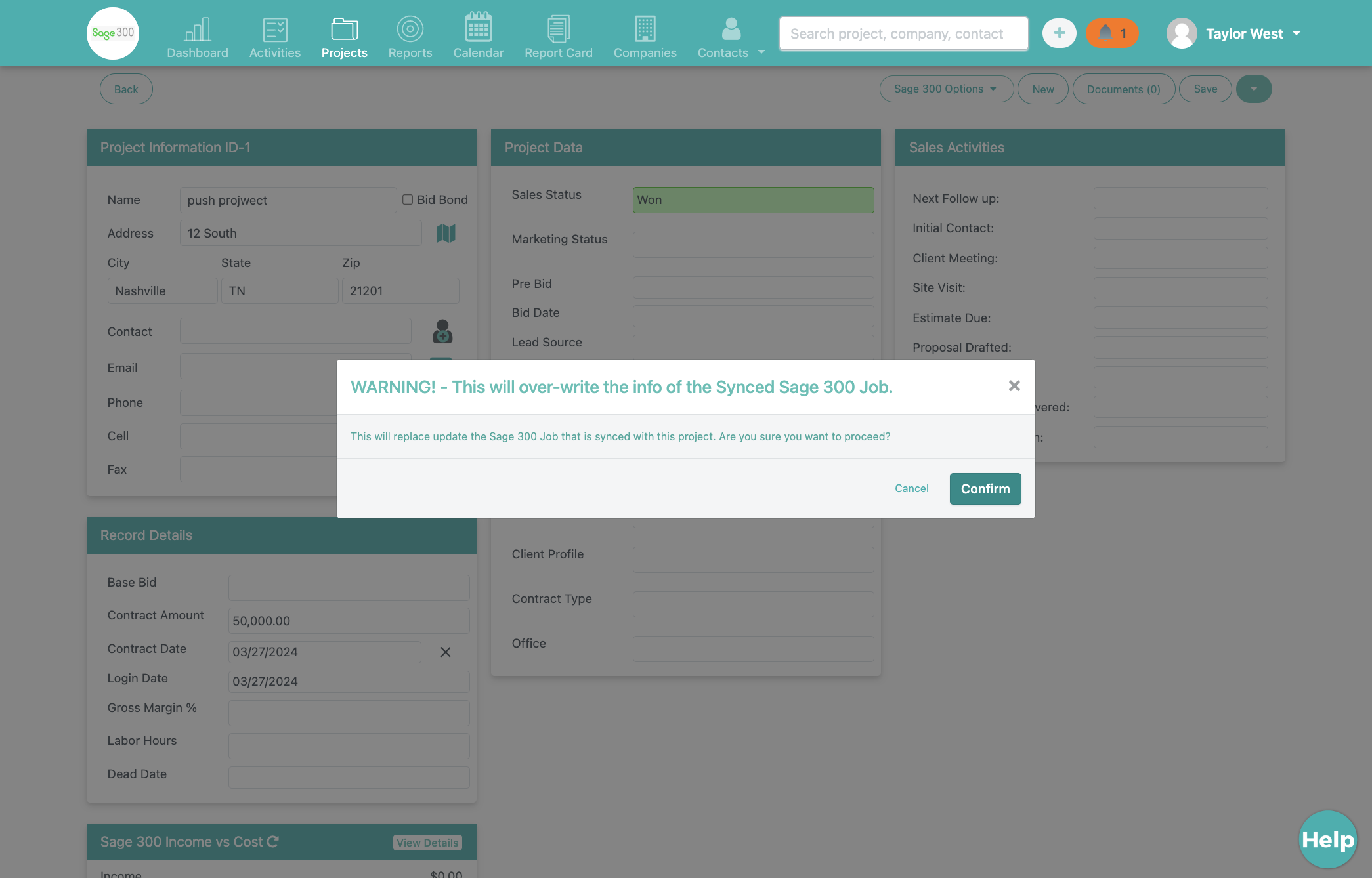
Task: Click the Back button
Action: pos(126,89)
